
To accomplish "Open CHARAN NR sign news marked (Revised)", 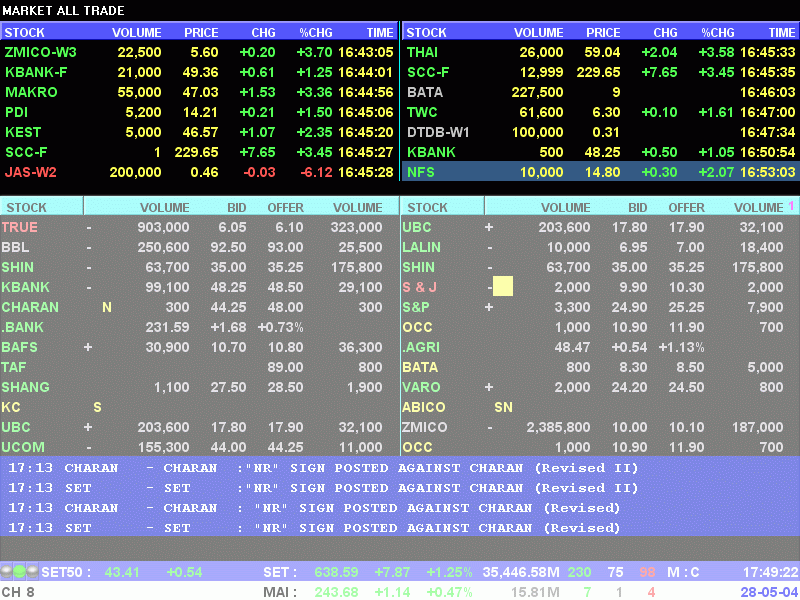I will [314, 508].
